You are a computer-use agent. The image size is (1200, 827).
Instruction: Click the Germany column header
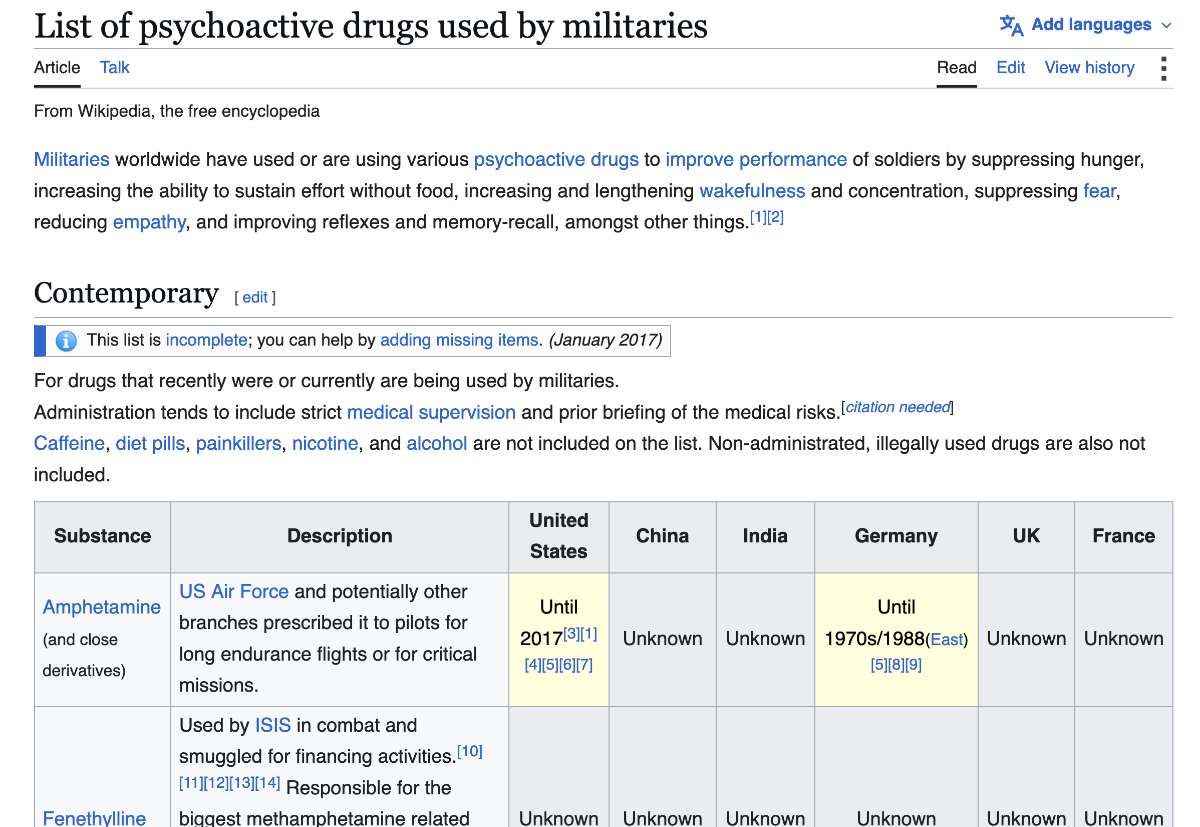[896, 536]
